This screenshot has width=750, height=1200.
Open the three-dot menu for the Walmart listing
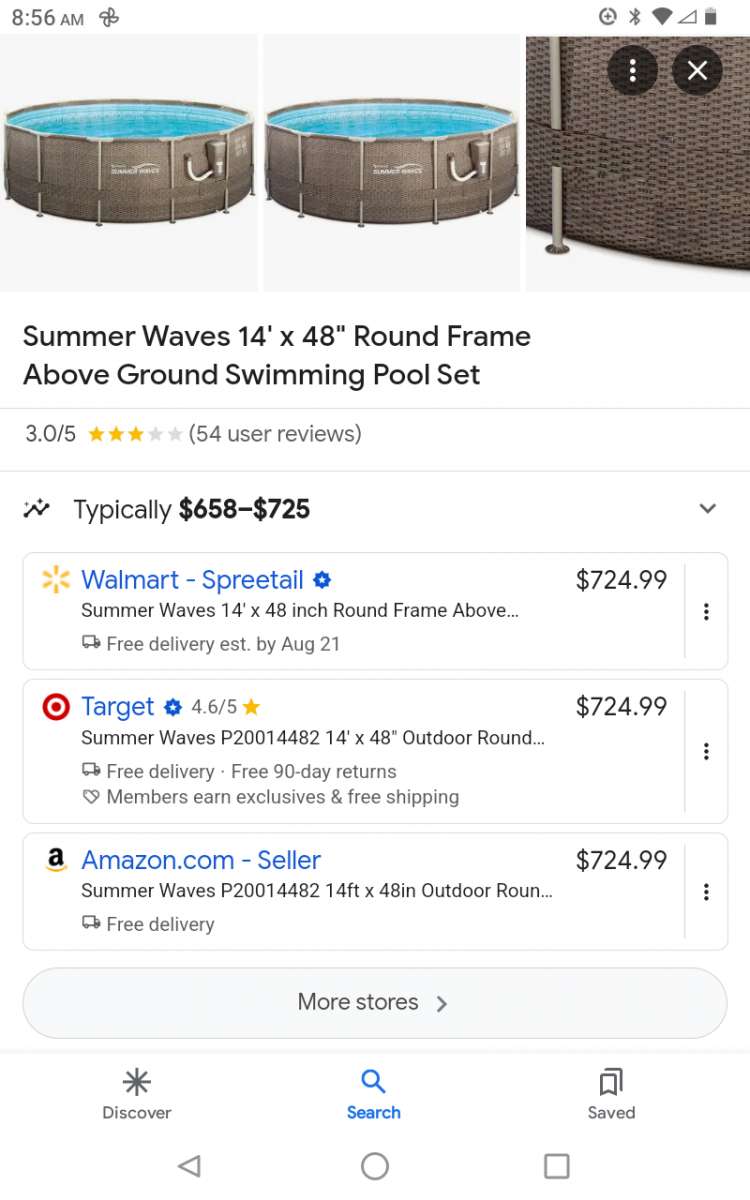click(706, 611)
